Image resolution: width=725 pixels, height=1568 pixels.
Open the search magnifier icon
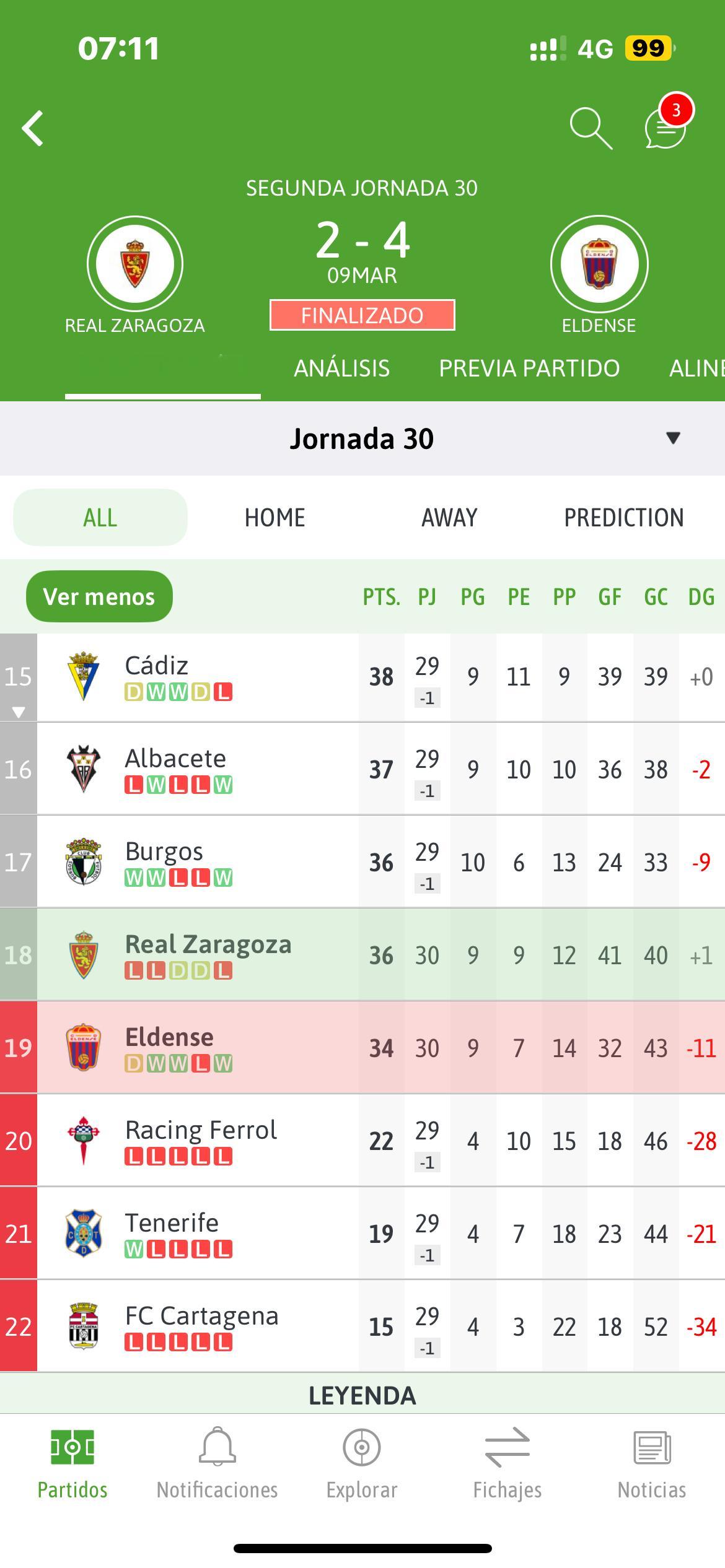coord(591,129)
